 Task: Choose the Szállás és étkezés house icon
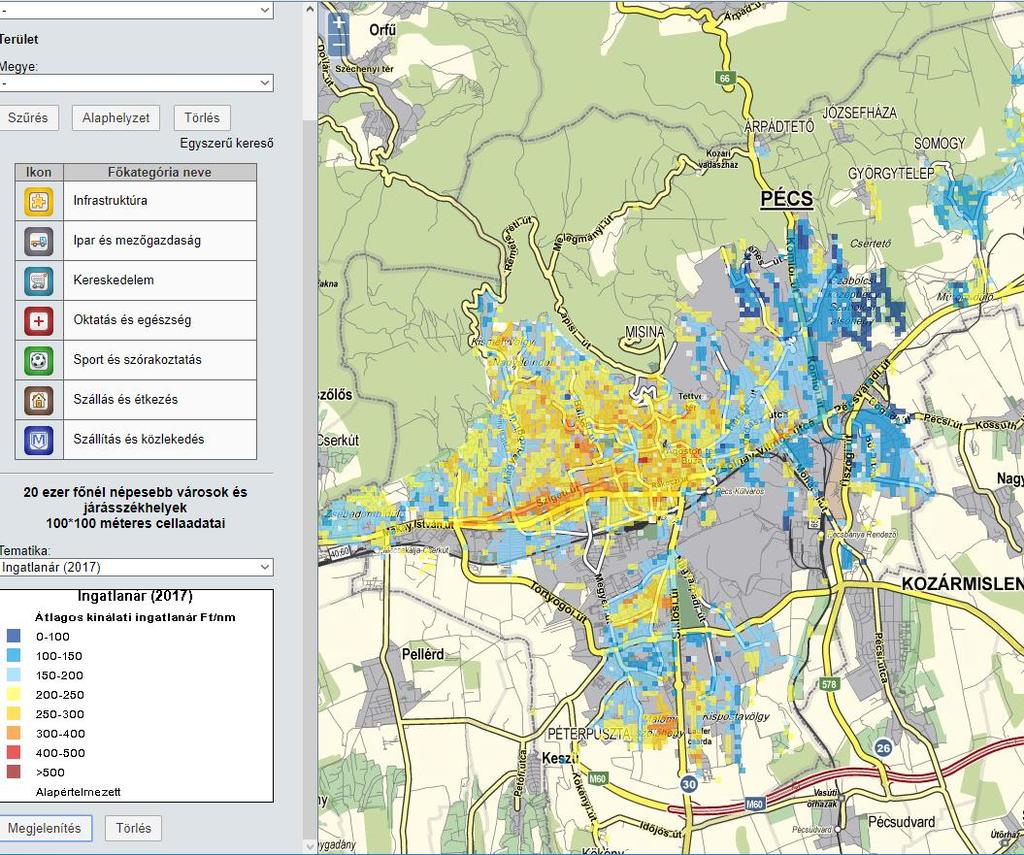39,400
